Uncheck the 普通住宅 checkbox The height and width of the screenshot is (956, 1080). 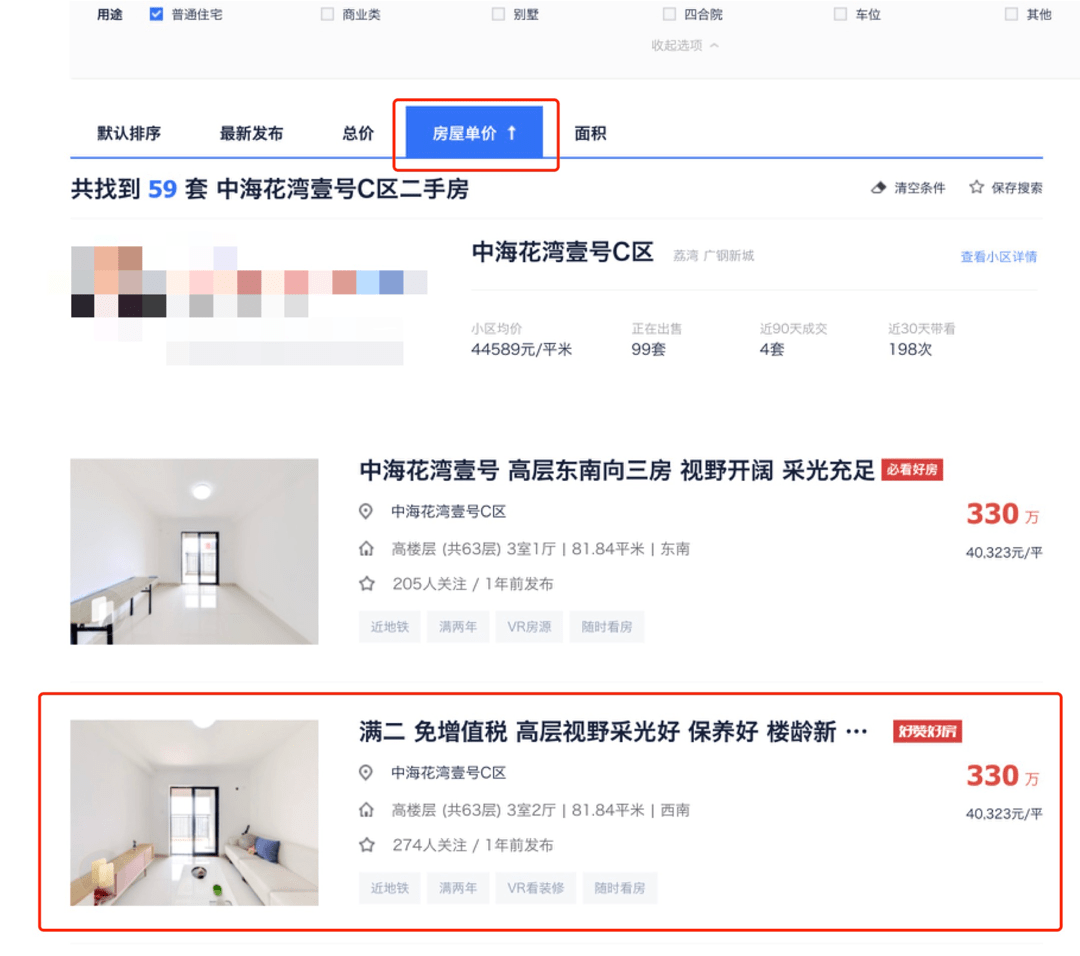[x=156, y=14]
